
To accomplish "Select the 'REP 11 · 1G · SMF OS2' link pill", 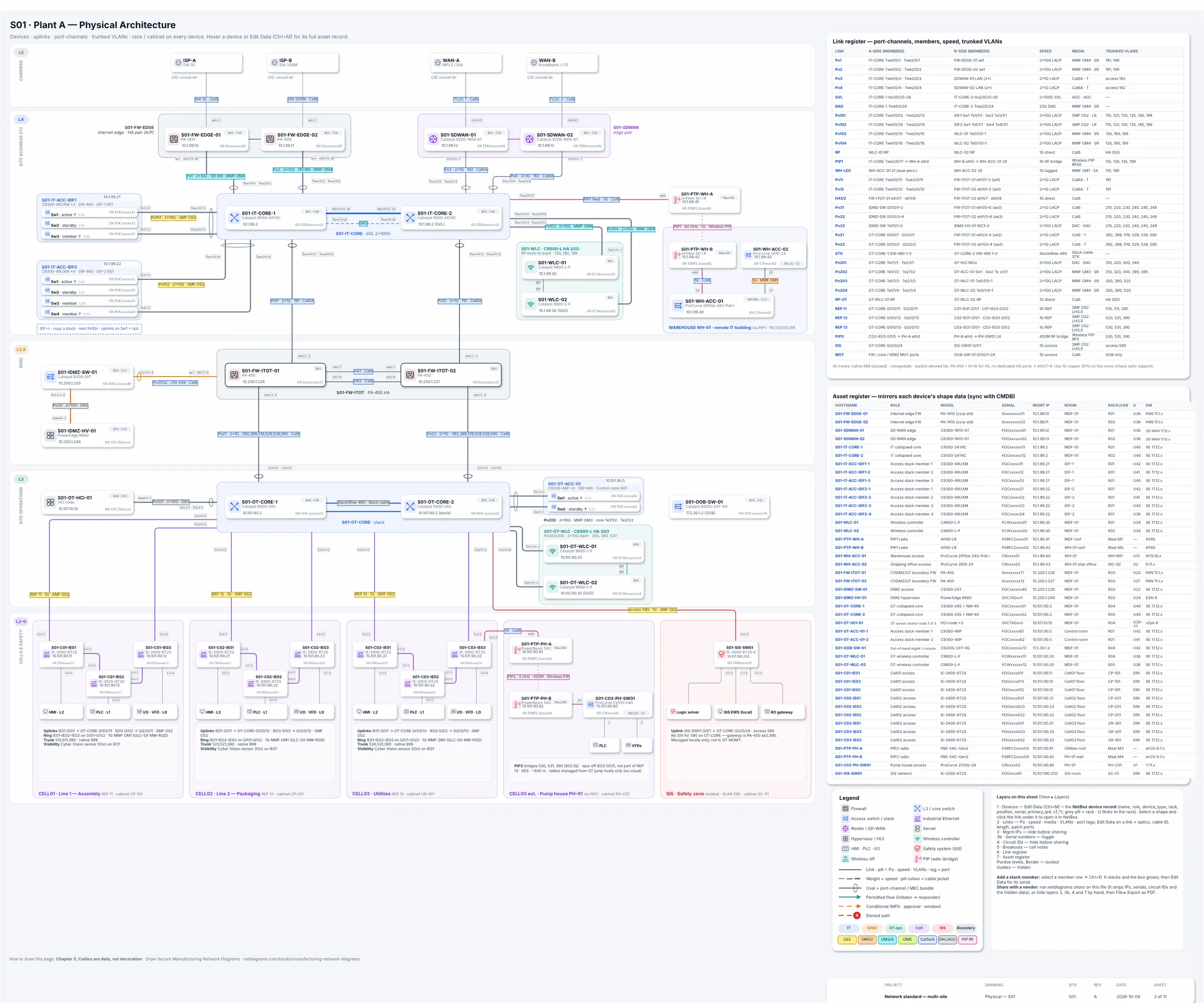I will click(49, 594).
